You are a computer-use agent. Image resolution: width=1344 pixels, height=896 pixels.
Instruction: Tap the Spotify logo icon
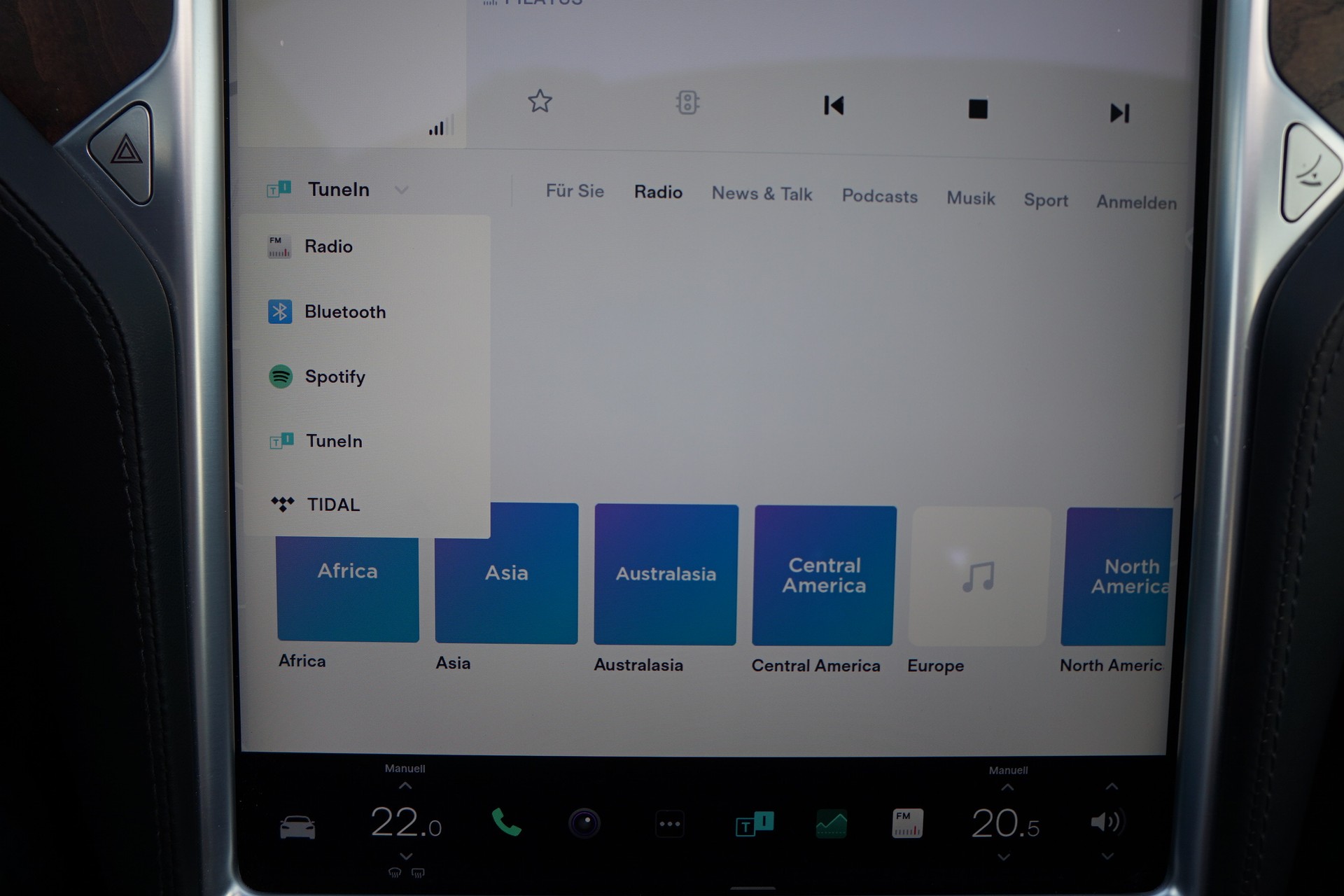click(x=281, y=377)
